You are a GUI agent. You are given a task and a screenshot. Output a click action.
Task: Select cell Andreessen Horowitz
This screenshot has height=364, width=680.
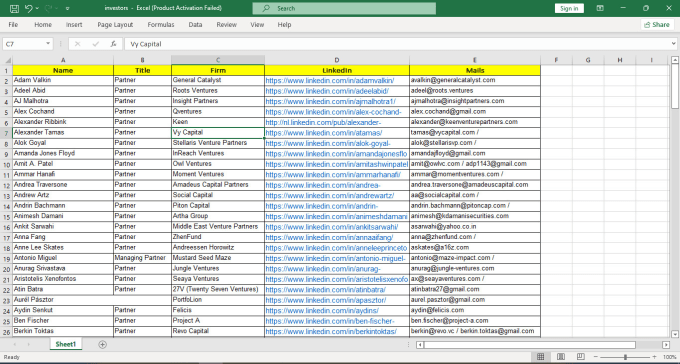(x=218, y=247)
